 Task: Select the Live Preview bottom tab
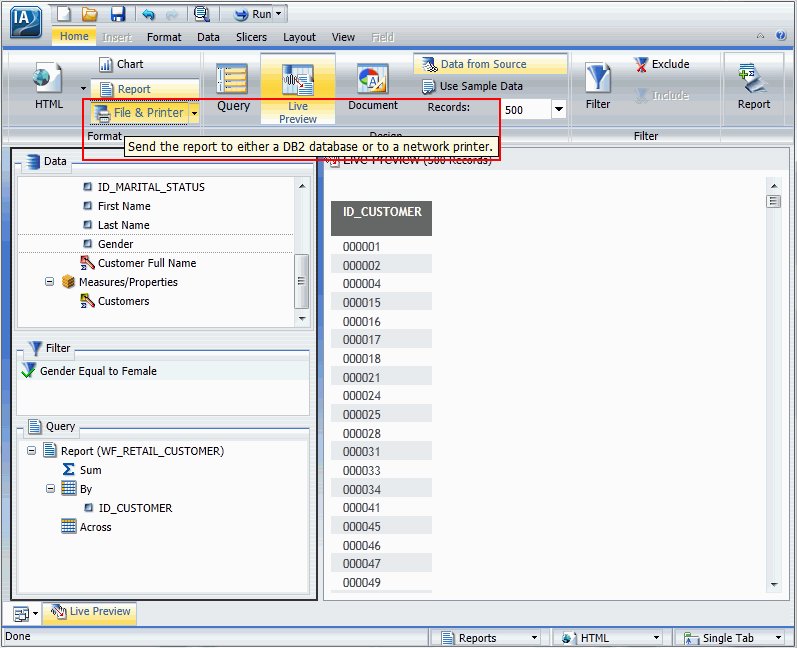point(90,611)
